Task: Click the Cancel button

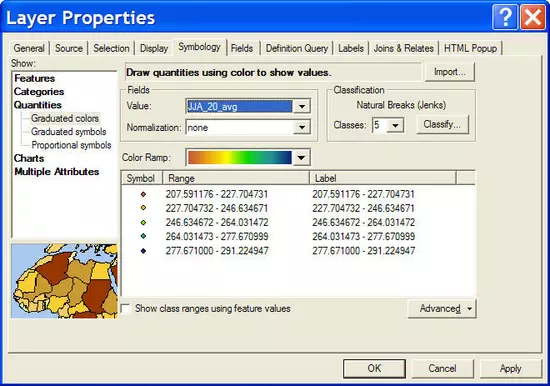Action: point(442,368)
